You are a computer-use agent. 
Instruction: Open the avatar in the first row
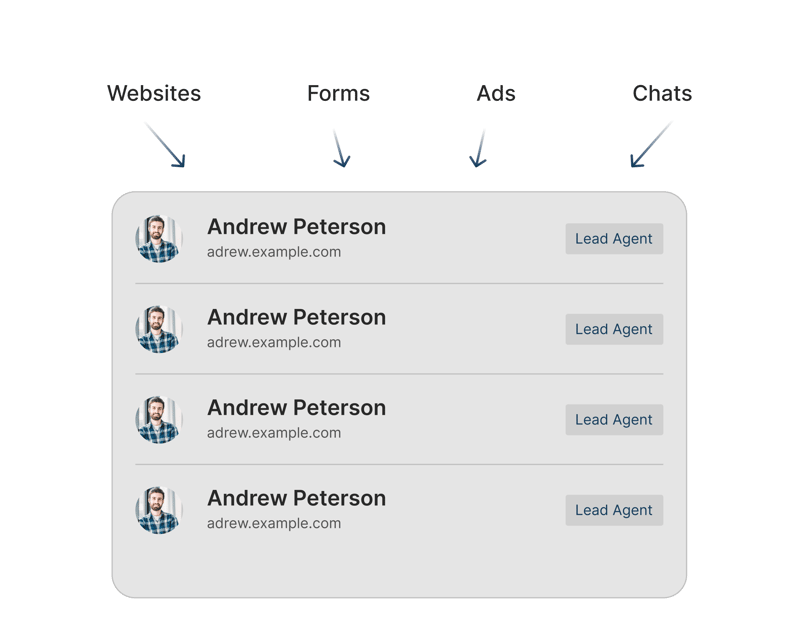[159, 239]
